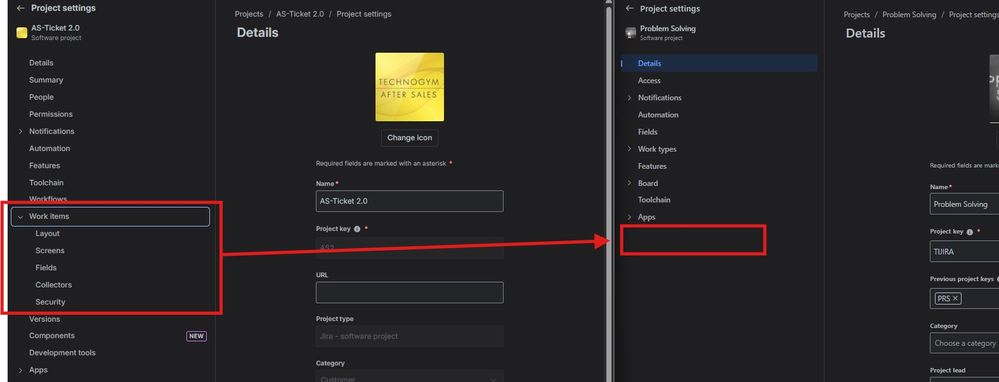
Task: Expand Work types in Problem Solving sidebar
Action: click(629, 149)
